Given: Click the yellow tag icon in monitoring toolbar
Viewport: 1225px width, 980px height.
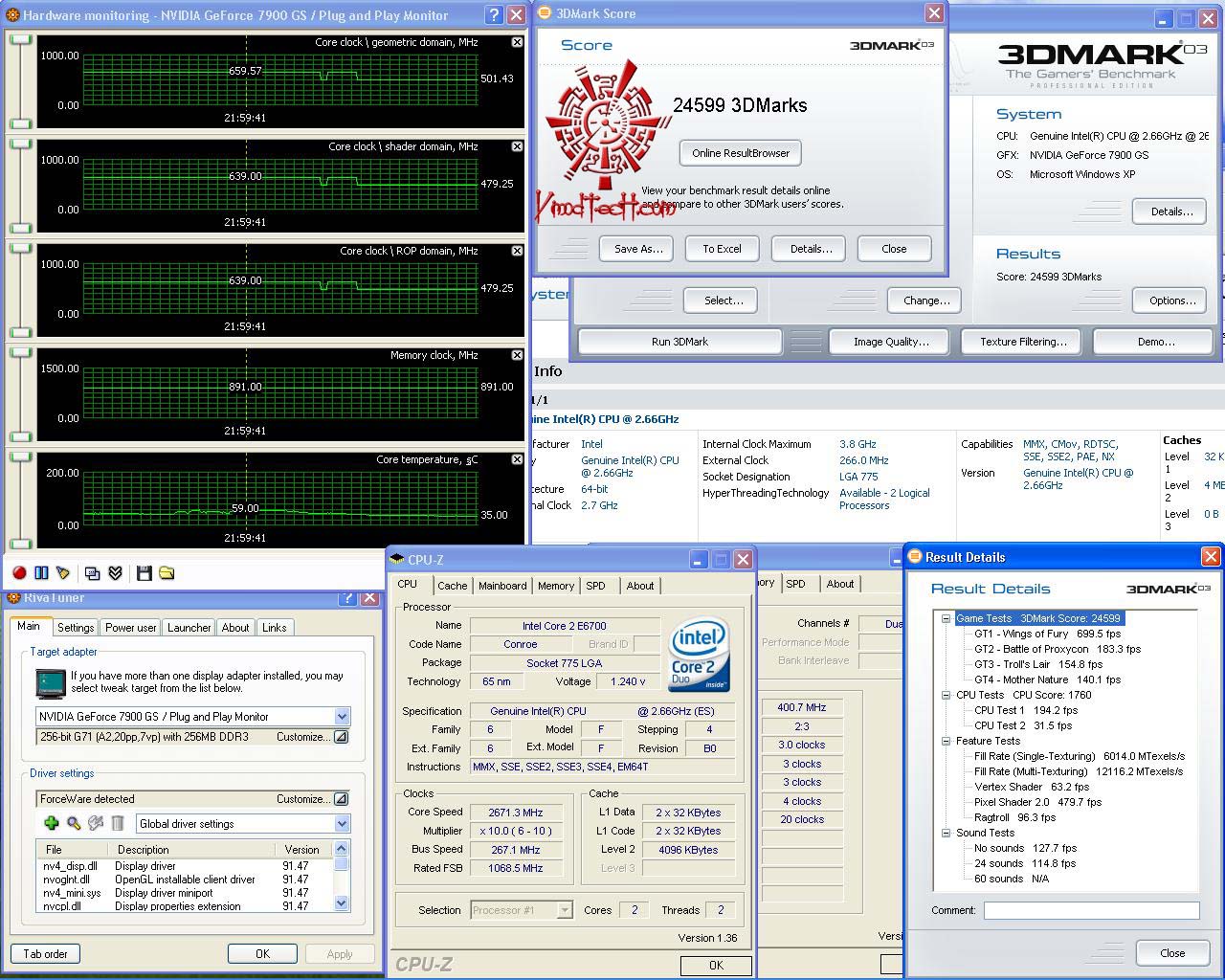Looking at the screenshot, I should (63, 573).
